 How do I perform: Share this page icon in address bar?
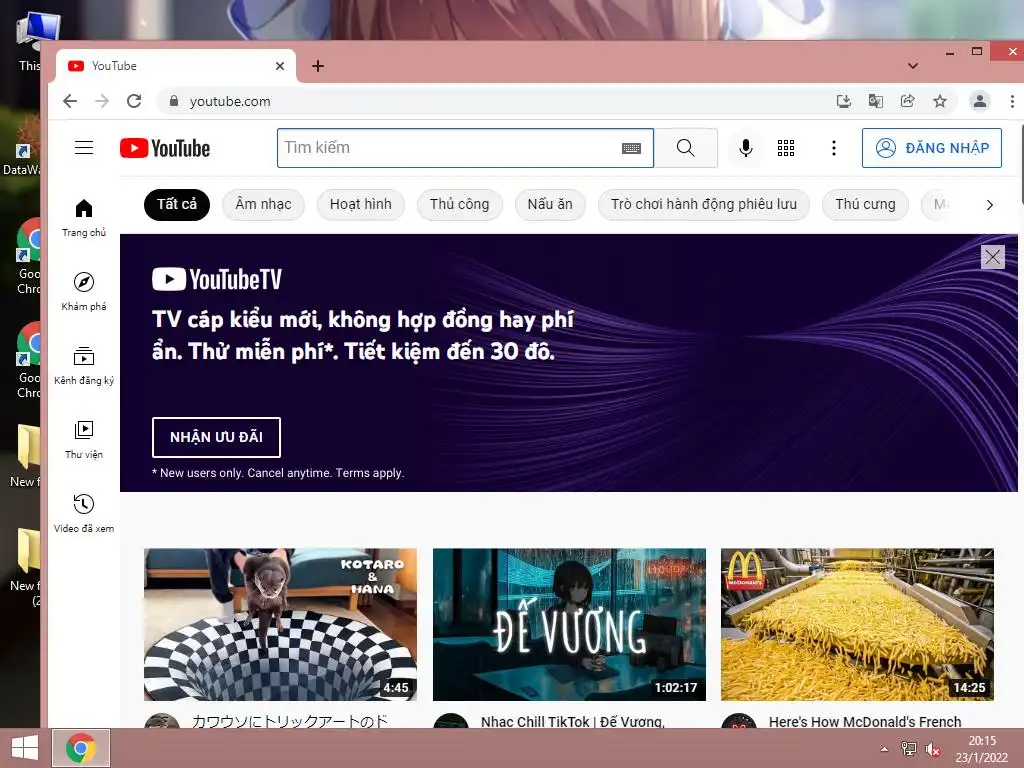pyautogui.click(x=908, y=101)
